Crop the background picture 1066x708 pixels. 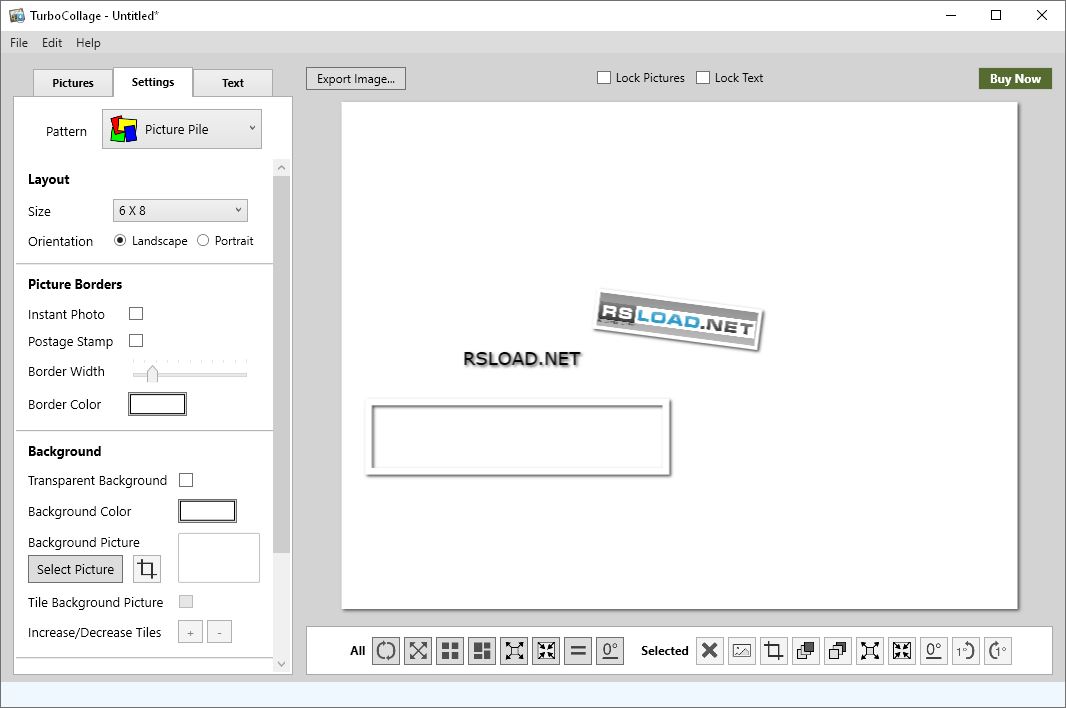pyautogui.click(x=147, y=569)
